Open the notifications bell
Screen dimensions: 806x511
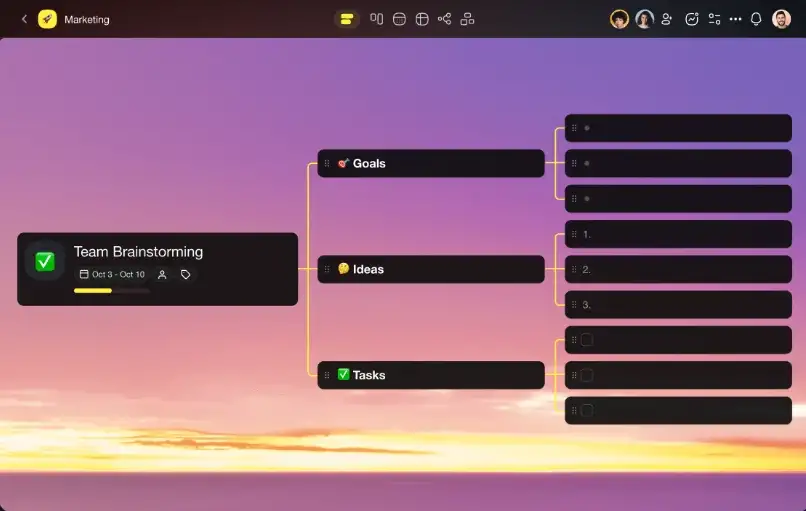(756, 19)
